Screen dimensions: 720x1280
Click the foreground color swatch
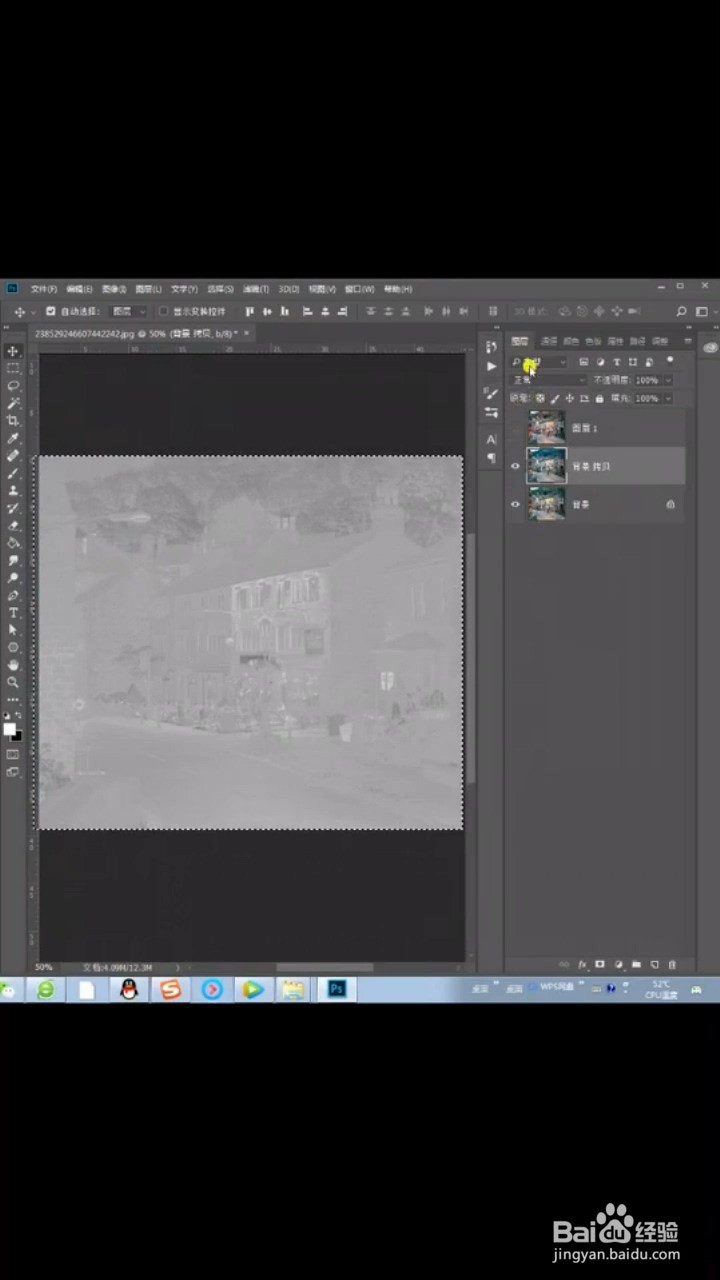(x=10, y=729)
